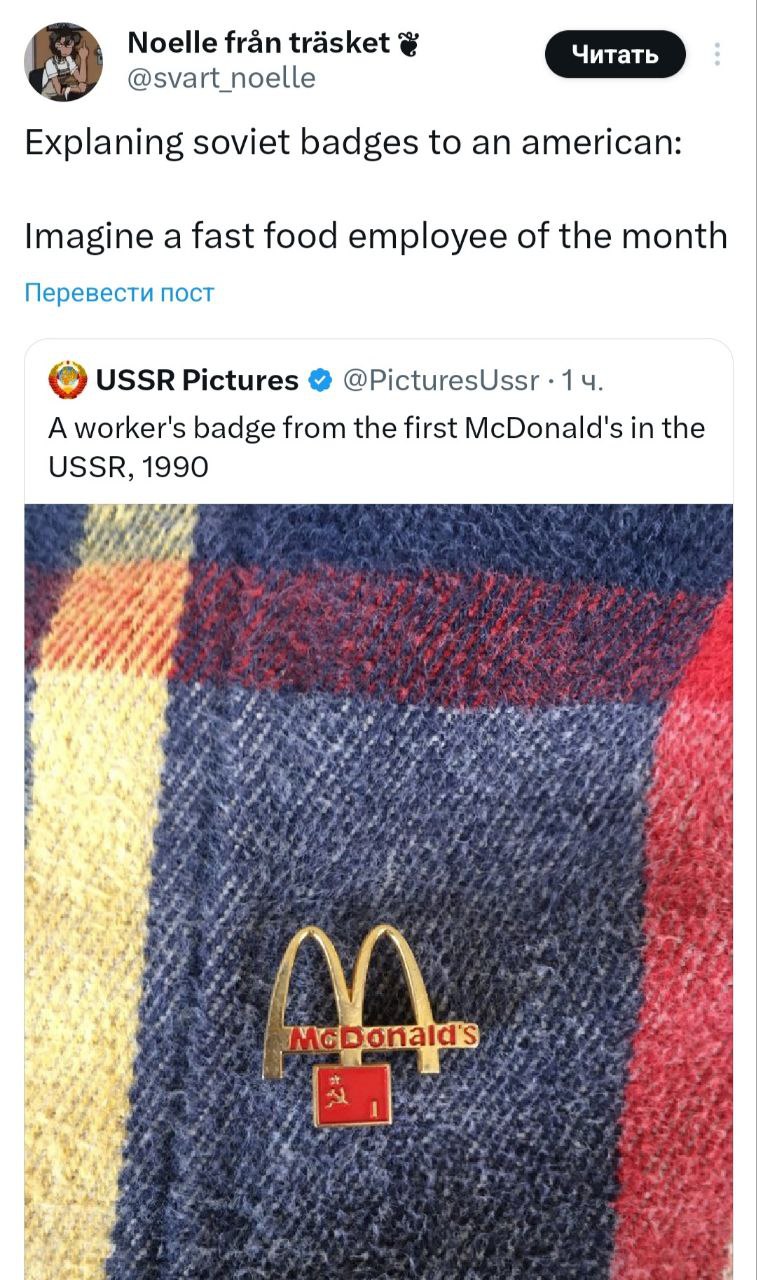Screen dimensions: 757x1280
Task: Click the "USSR Pictures" account name
Action: [197, 380]
